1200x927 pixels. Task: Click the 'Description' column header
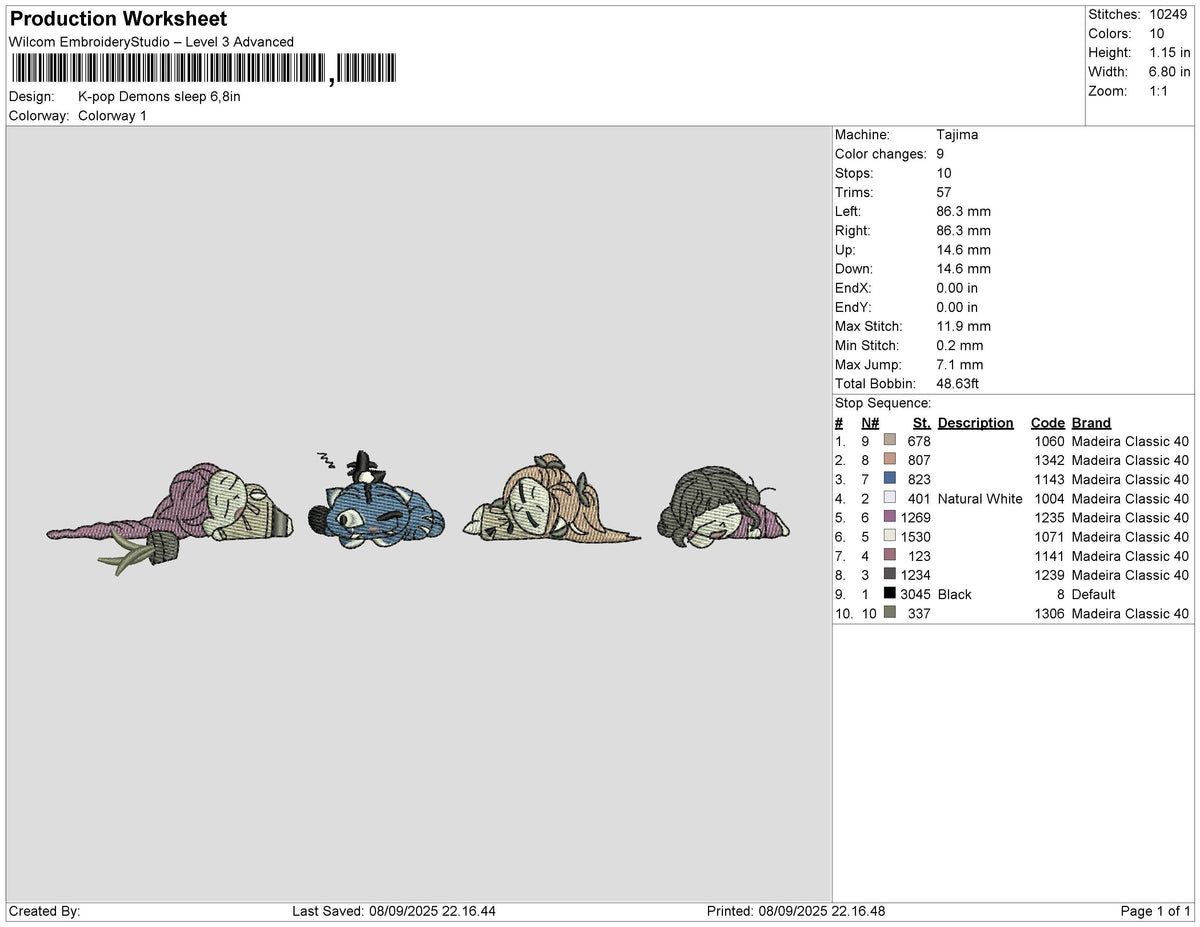pyautogui.click(x=975, y=423)
